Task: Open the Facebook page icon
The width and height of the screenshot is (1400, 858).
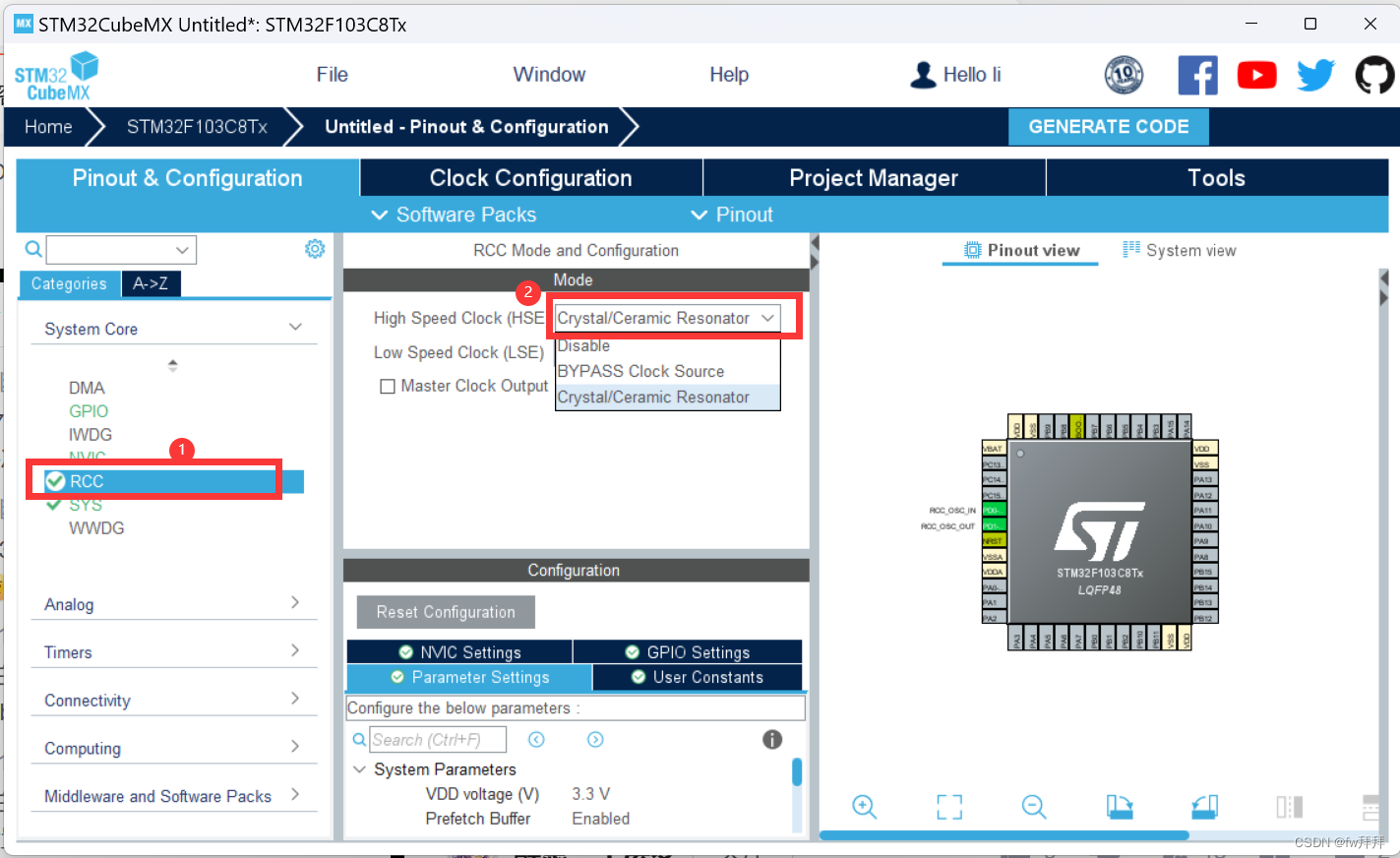Action: (1197, 75)
